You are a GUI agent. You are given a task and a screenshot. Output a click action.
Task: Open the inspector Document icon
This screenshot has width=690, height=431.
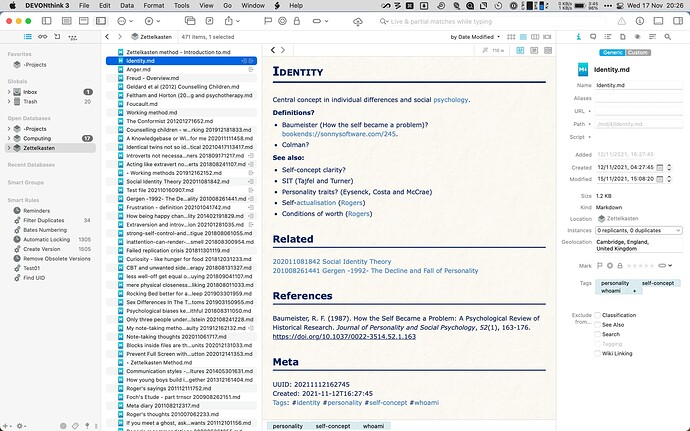[x=623, y=37]
